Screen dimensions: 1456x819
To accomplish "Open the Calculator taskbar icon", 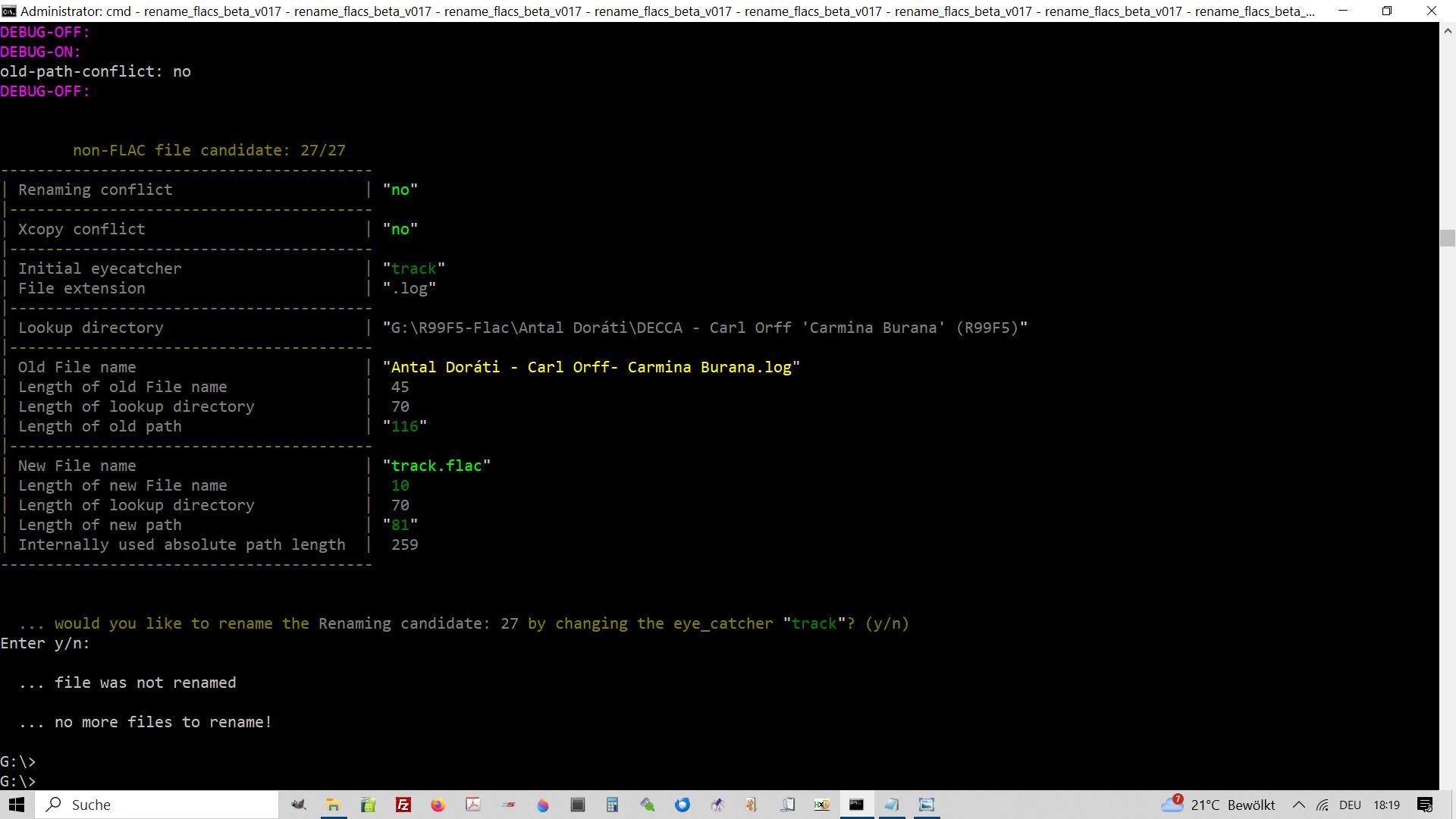I will click(x=612, y=805).
